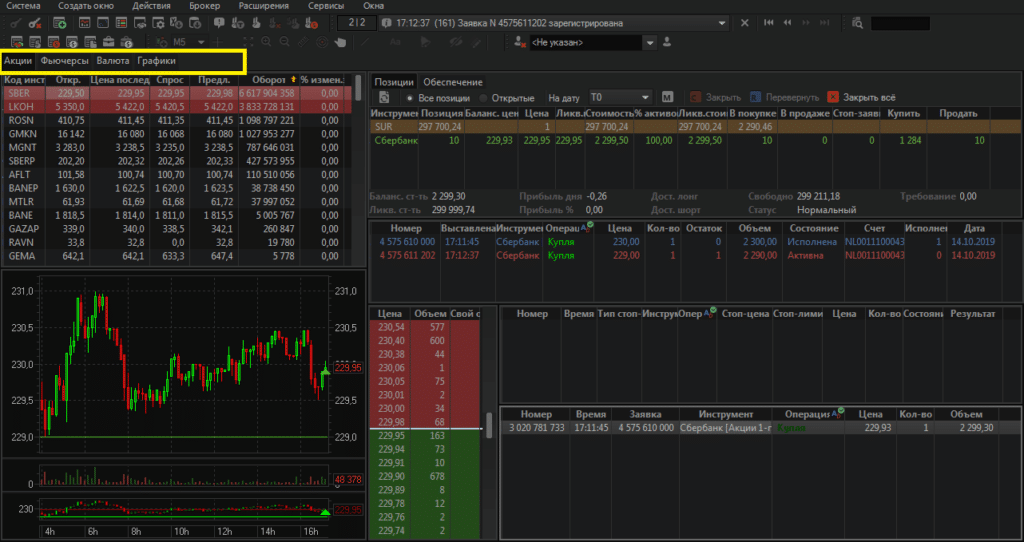Open the 'Брокер' menu
The image size is (1024, 542).
[x=205, y=6]
